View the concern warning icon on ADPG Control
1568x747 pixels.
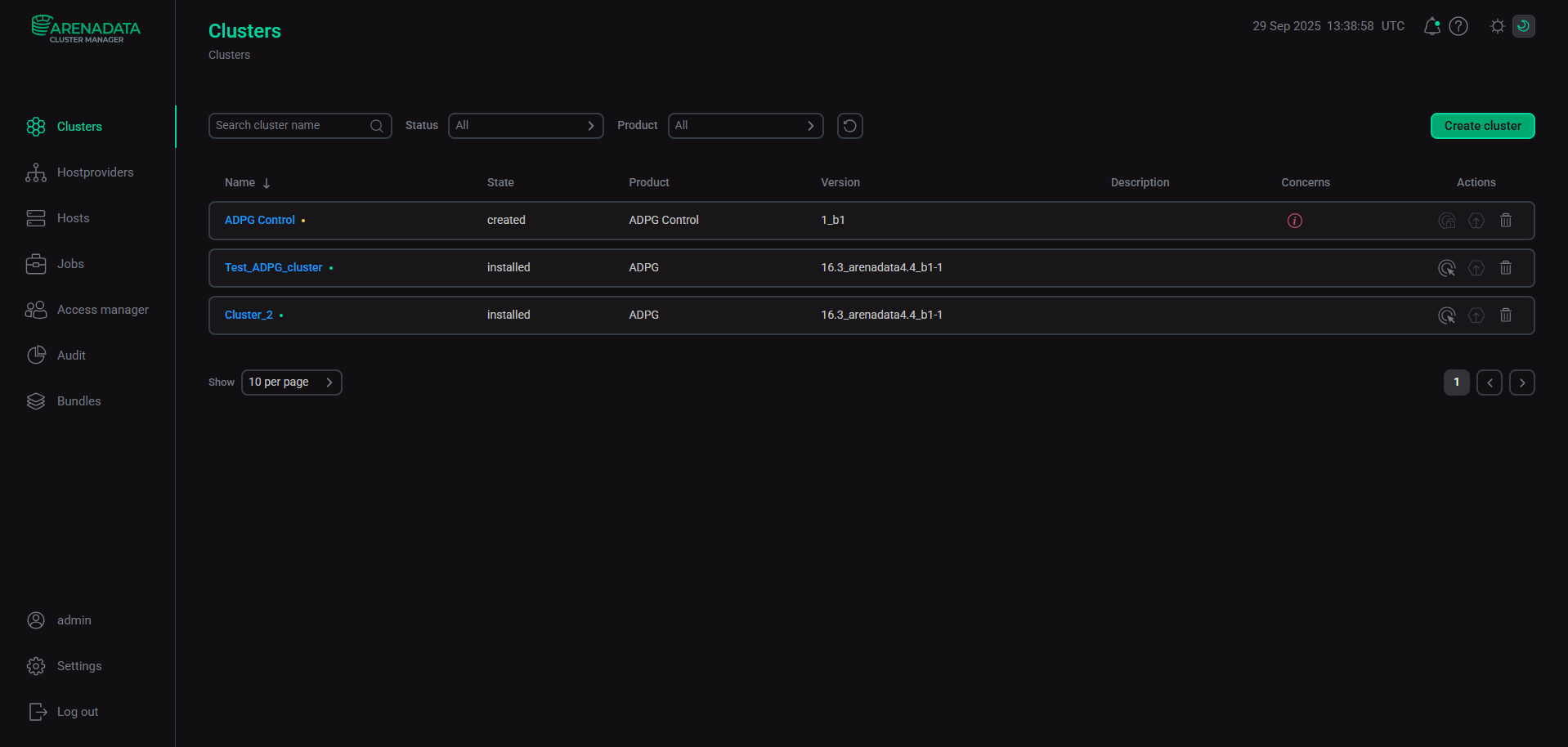click(1294, 220)
